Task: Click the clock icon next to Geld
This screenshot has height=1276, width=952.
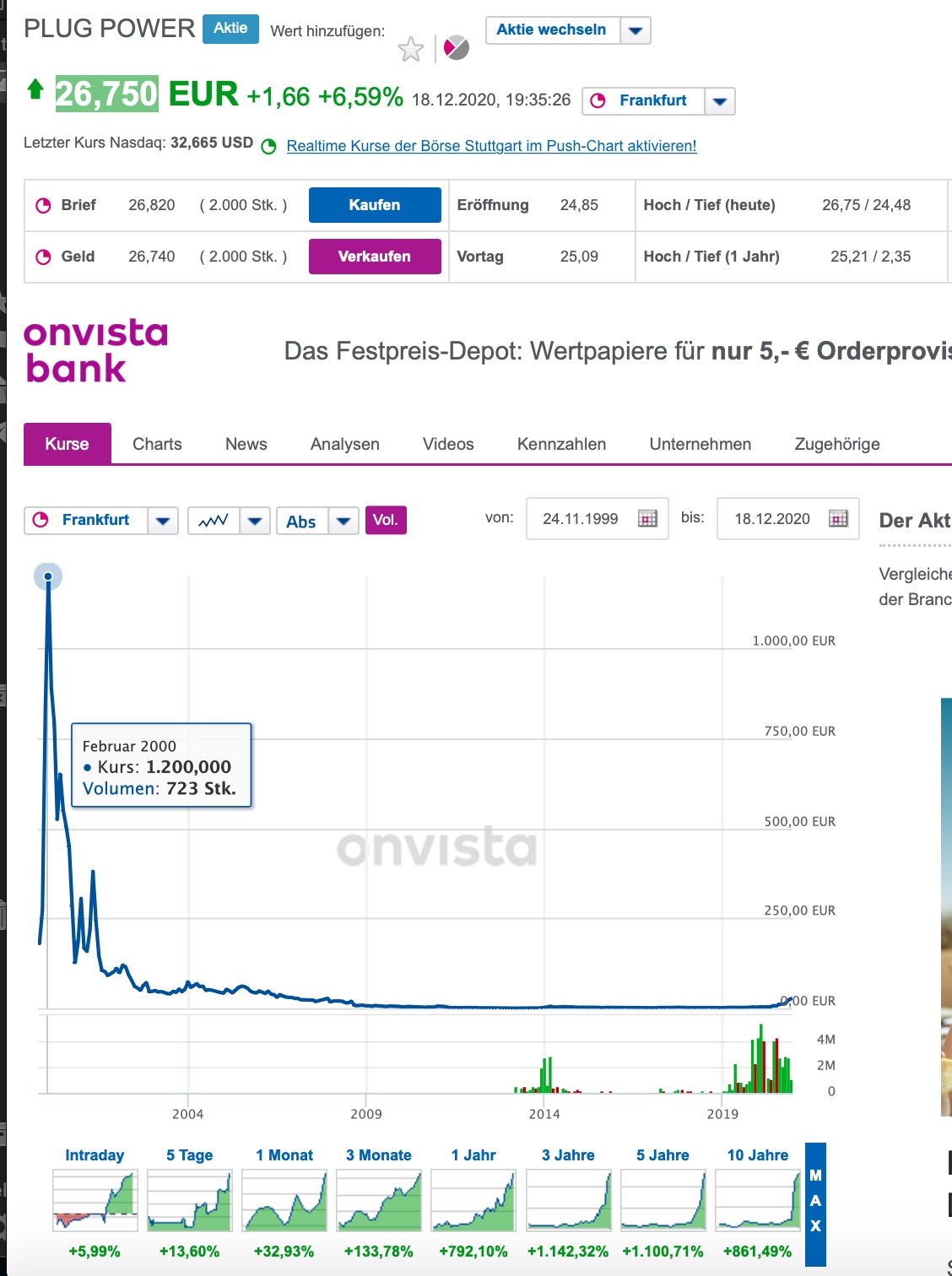Action: [43, 257]
